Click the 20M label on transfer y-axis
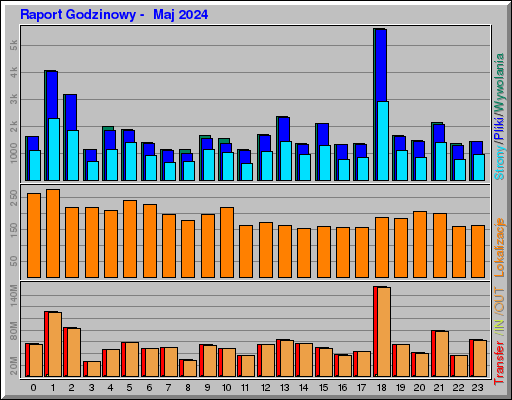This screenshot has width=512, height=400. click(13, 366)
